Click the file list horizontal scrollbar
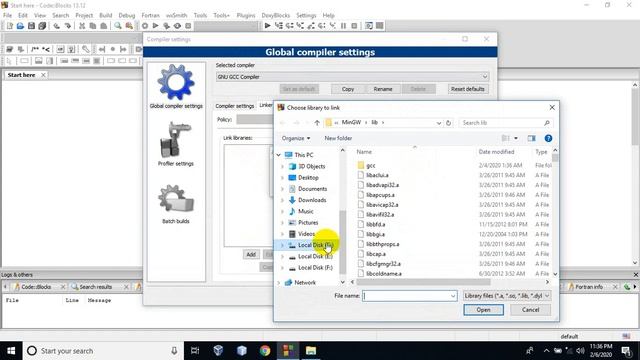Screen dimensions: 640x360 pos(423,282)
